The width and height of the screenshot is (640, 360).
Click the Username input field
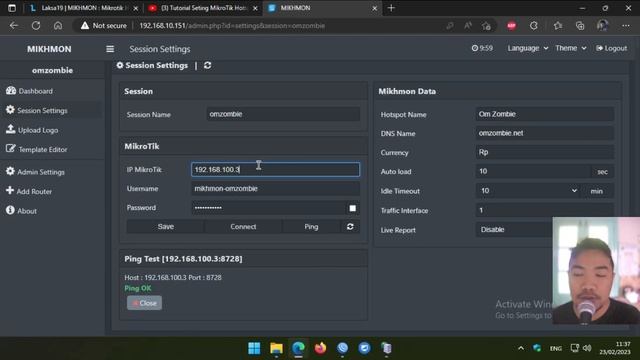point(276,189)
